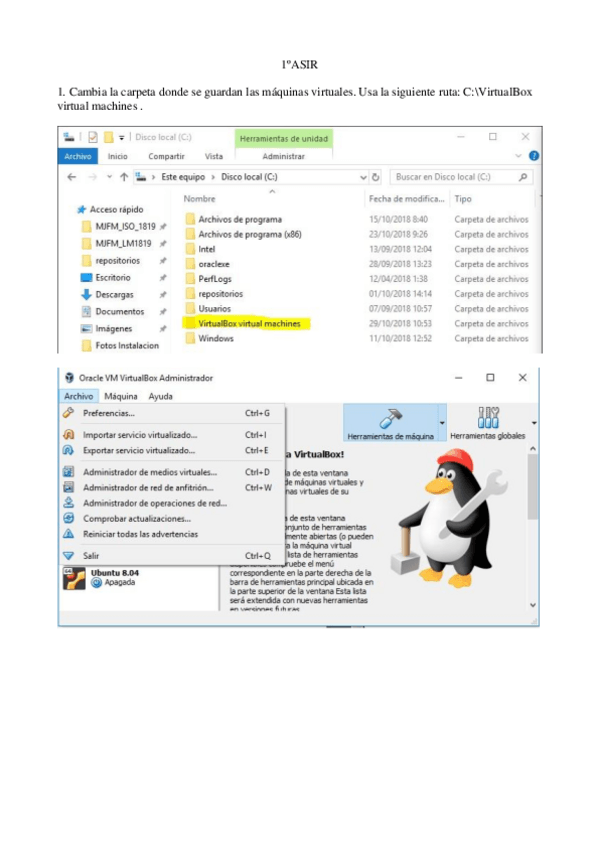600x848 pixels.
Task: Select the Ubuntu 8.04 virtual machine
Action: click(x=139, y=578)
